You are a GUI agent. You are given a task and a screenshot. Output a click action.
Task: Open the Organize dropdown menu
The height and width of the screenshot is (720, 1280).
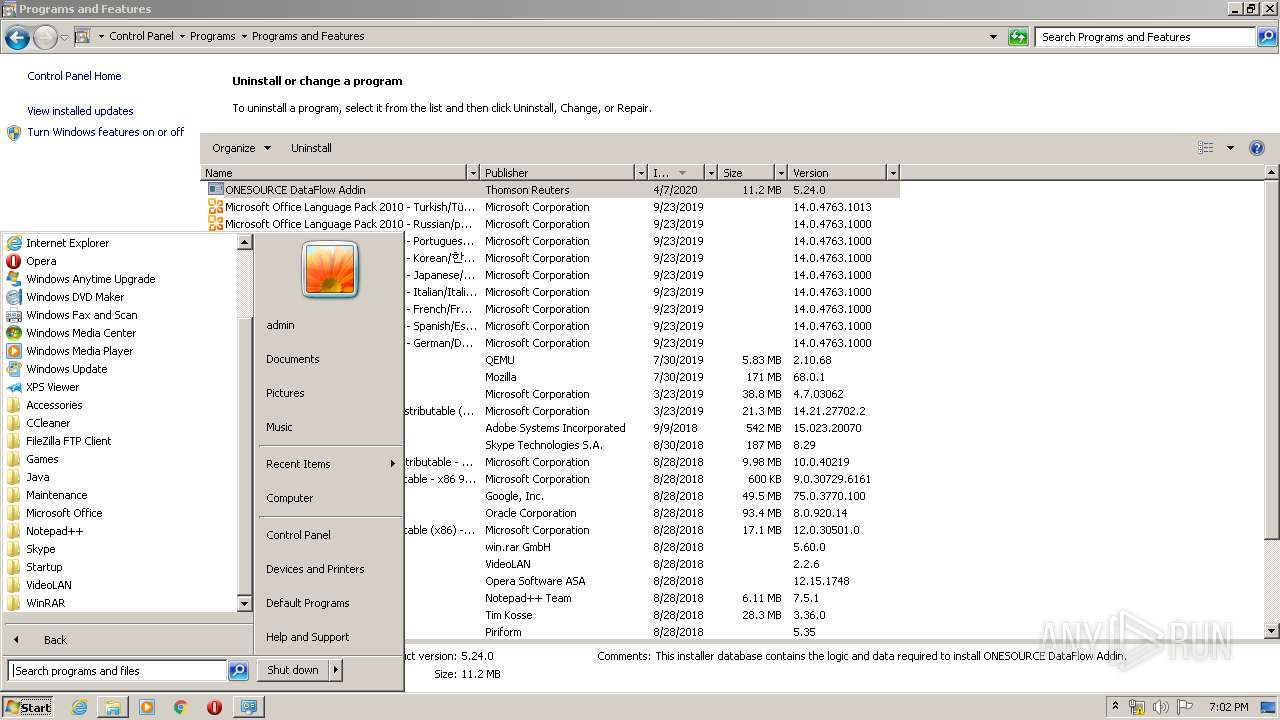pyautogui.click(x=241, y=148)
